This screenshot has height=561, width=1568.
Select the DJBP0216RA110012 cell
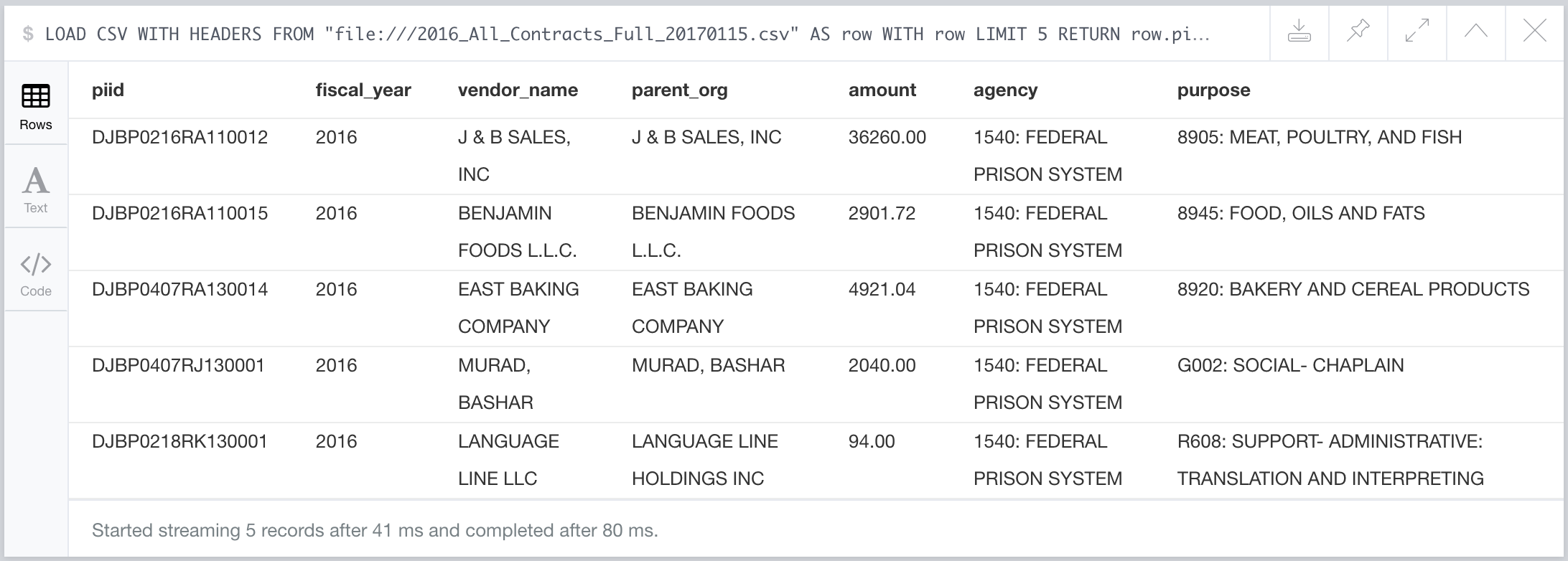pos(179,137)
